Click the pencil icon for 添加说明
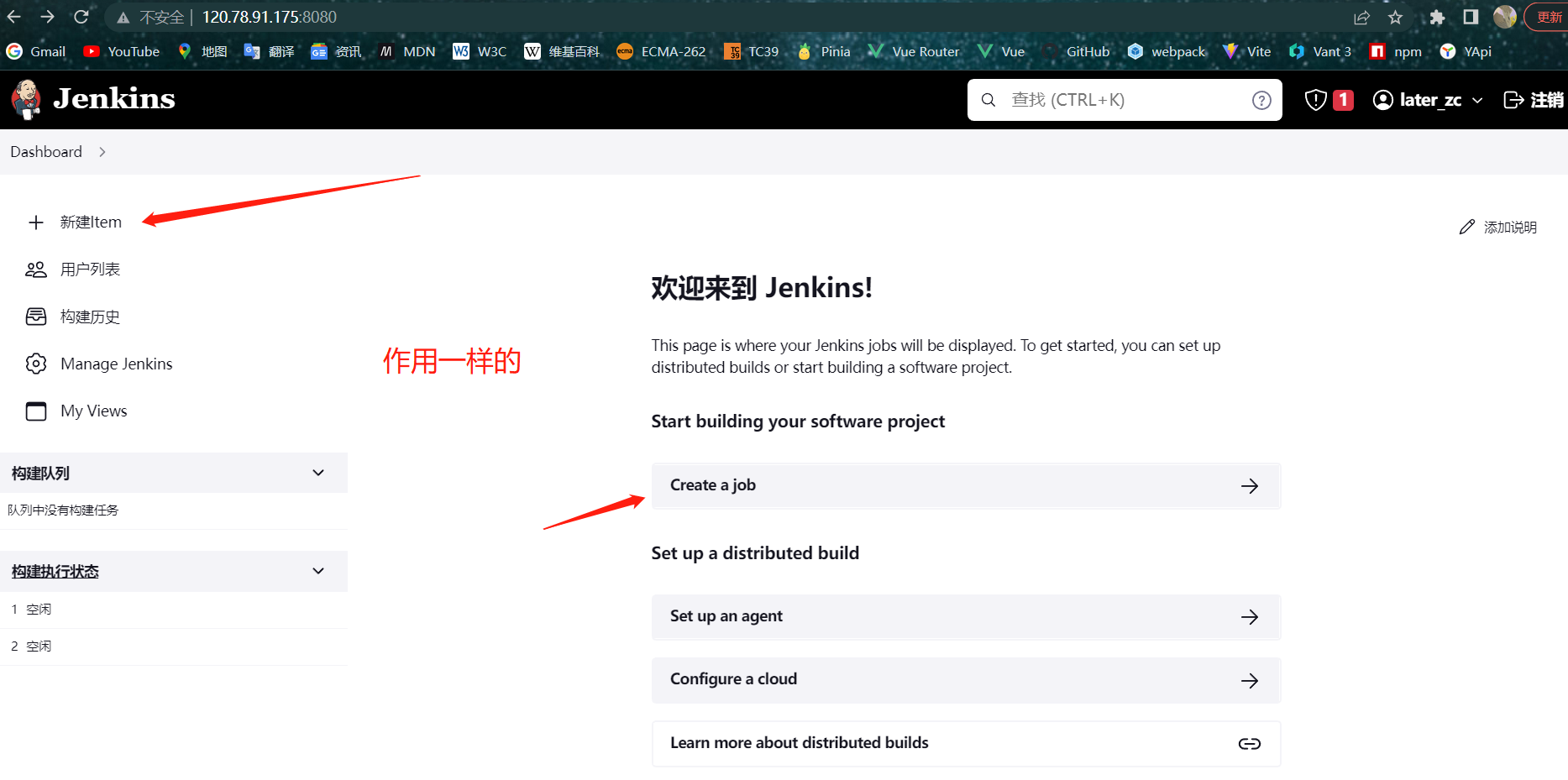The height and width of the screenshot is (780, 1568). [x=1466, y=227]
